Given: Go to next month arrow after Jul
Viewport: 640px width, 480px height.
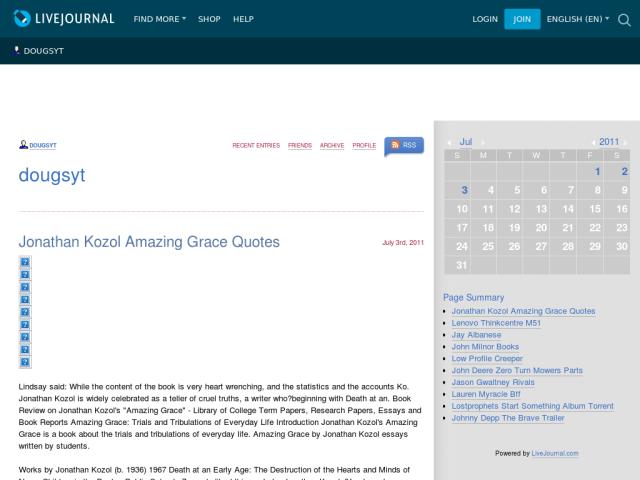Looking at the screenshot, I should pos(483,142).
